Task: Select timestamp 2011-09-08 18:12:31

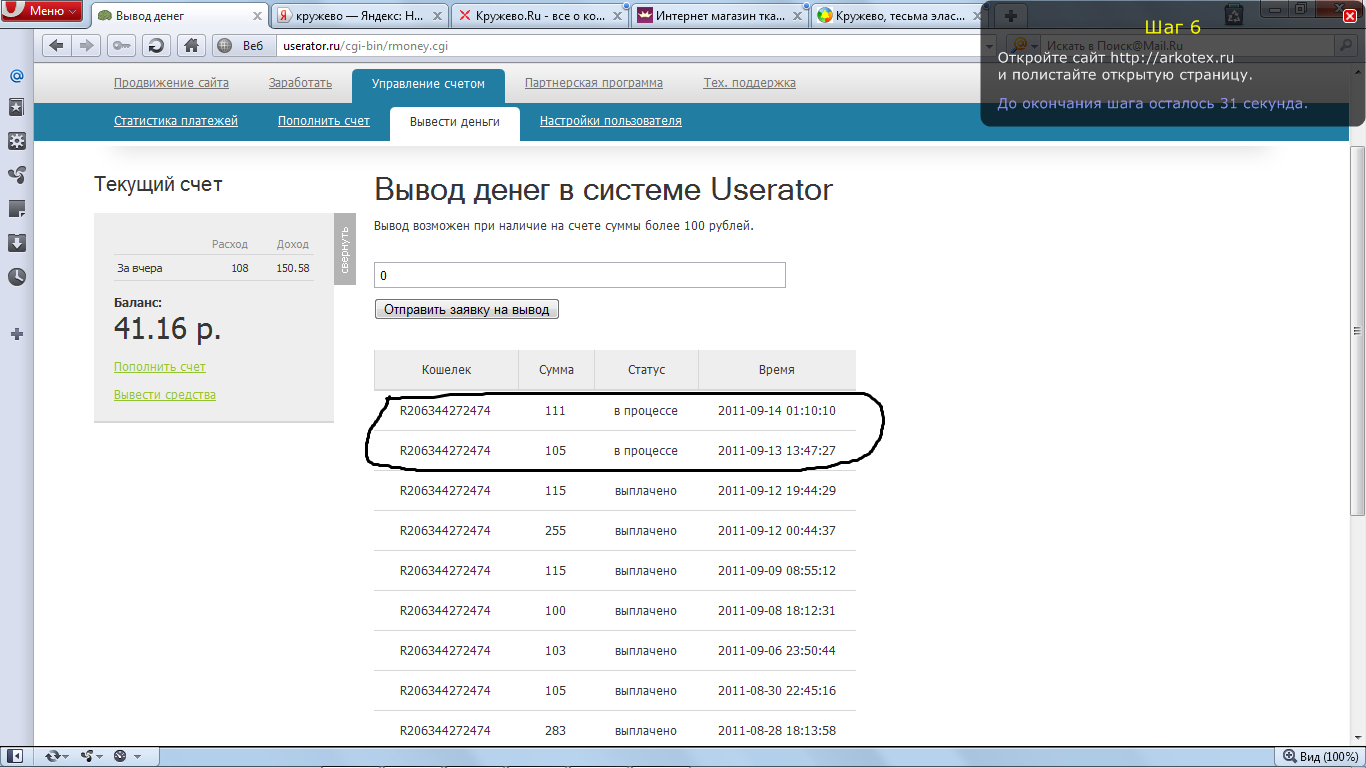Action: click(777, 611)
